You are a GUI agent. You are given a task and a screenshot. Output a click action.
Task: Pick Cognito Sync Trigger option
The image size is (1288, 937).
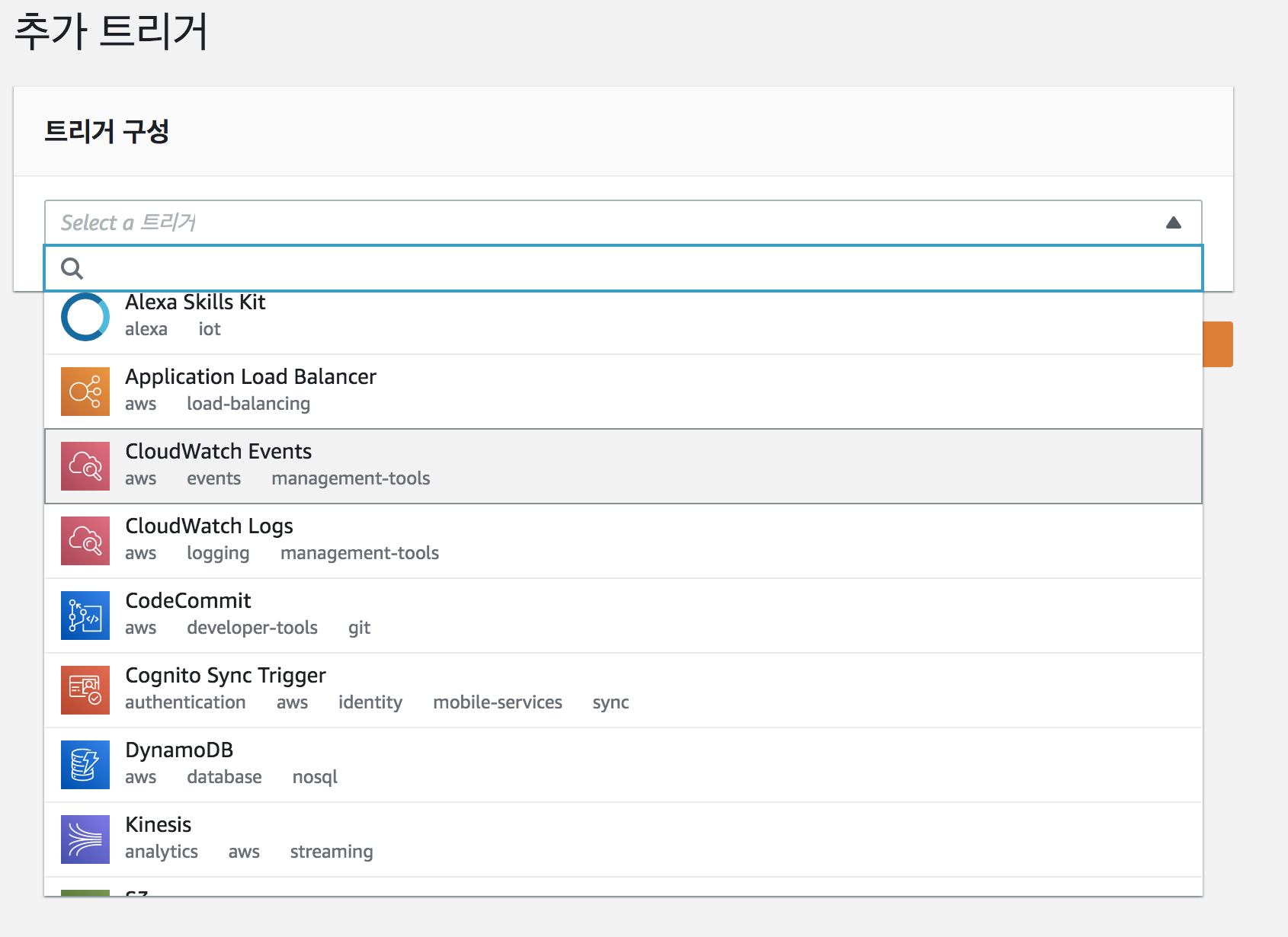coord(623,690)
